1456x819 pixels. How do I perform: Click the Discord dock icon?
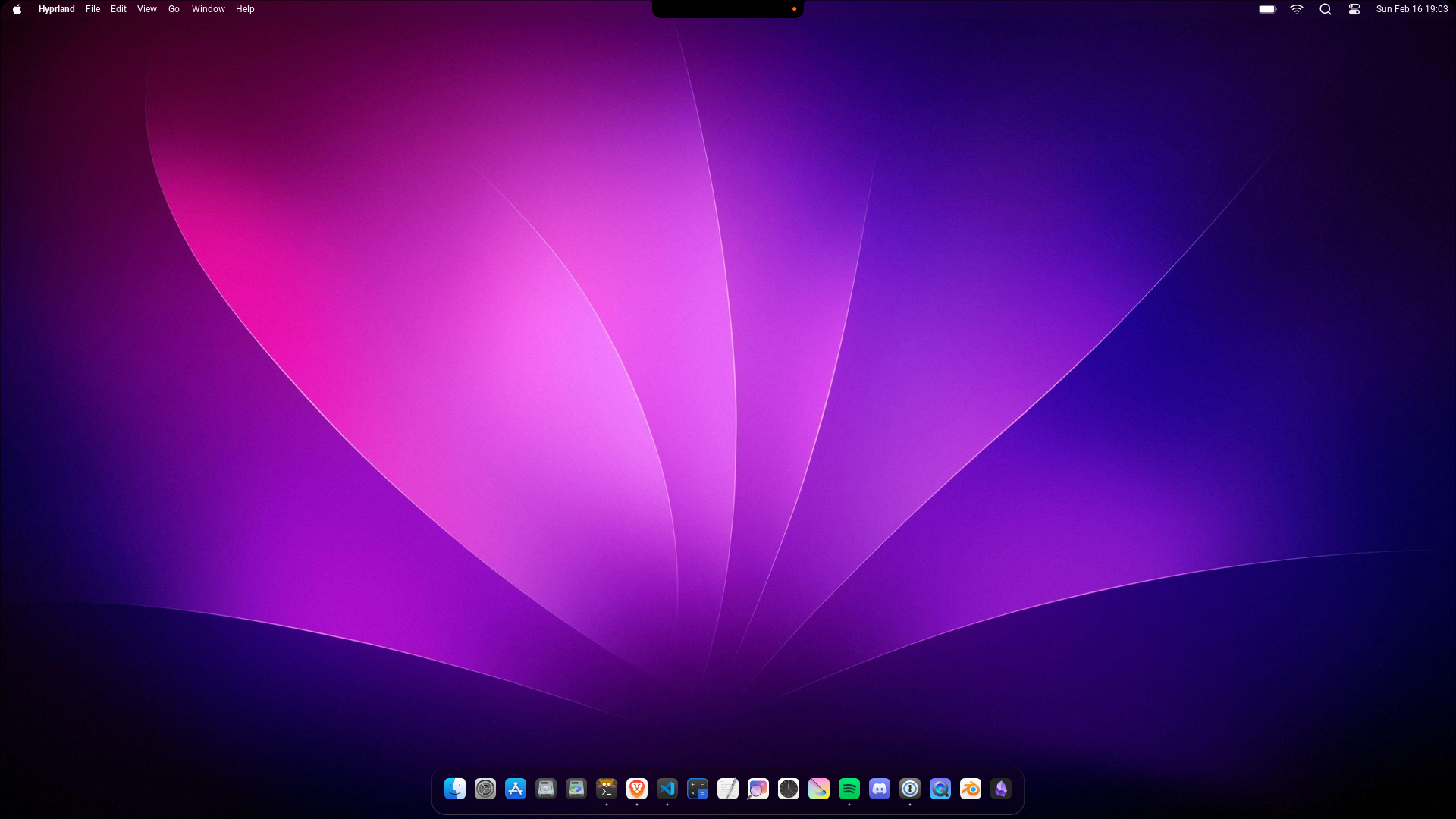pos(880,789)
